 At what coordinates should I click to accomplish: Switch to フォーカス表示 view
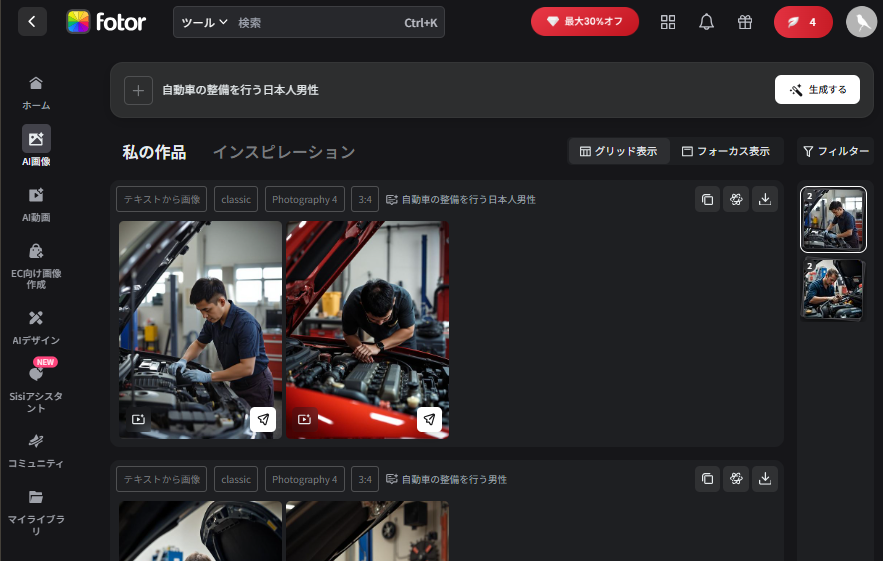(725, 151)
